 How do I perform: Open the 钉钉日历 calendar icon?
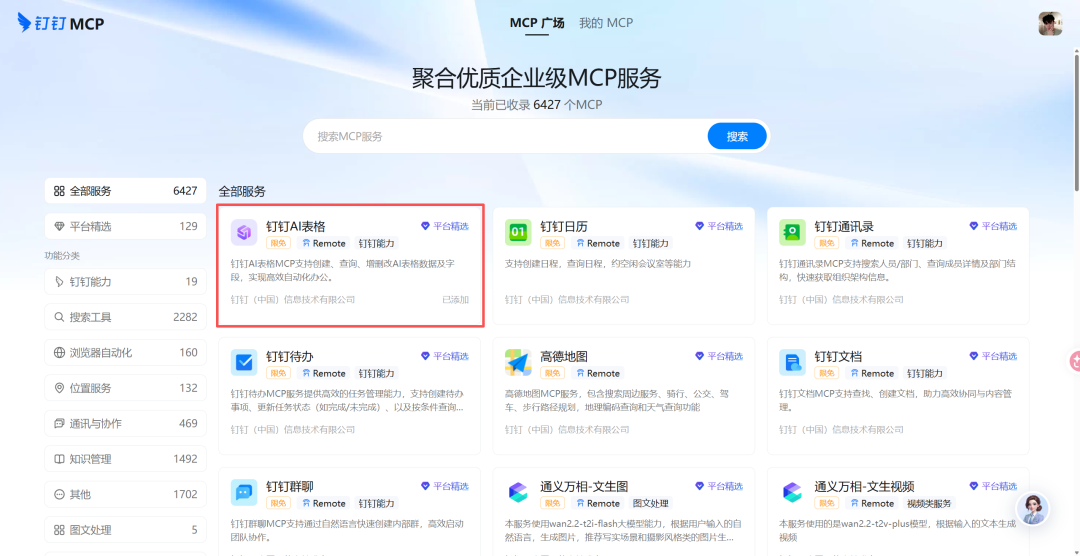tap(518, 233)
